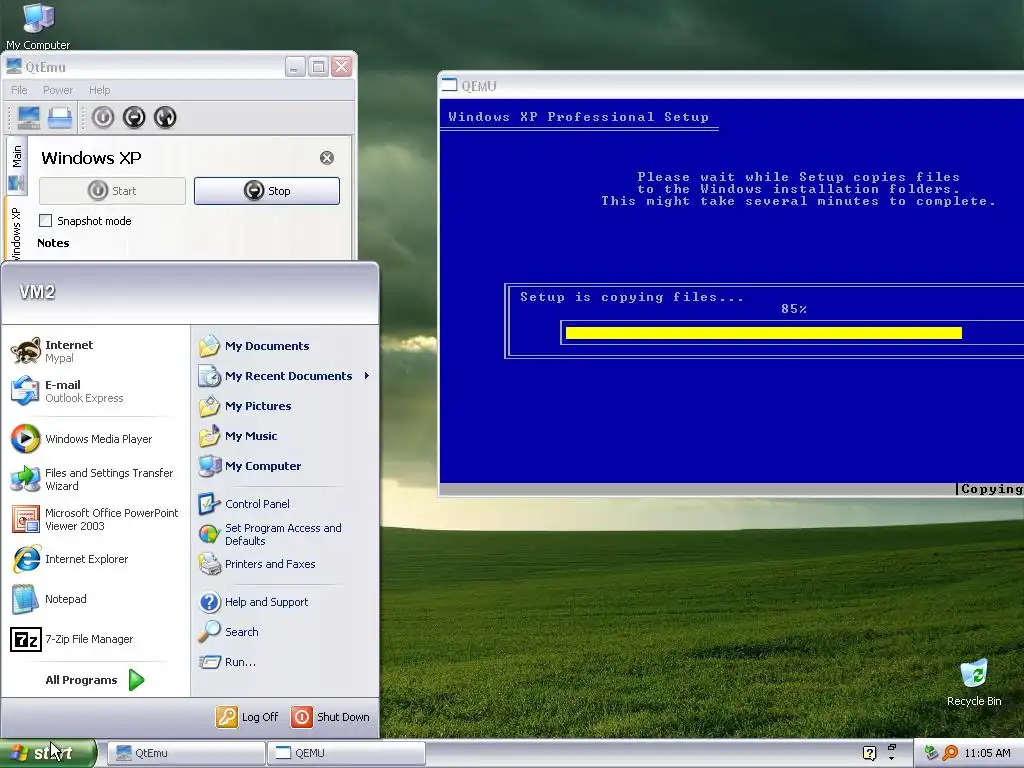This screenshot has width=1024, height=768.
Task: Open Help and Support
Action: pyautogui.click(x=285, y=602)
